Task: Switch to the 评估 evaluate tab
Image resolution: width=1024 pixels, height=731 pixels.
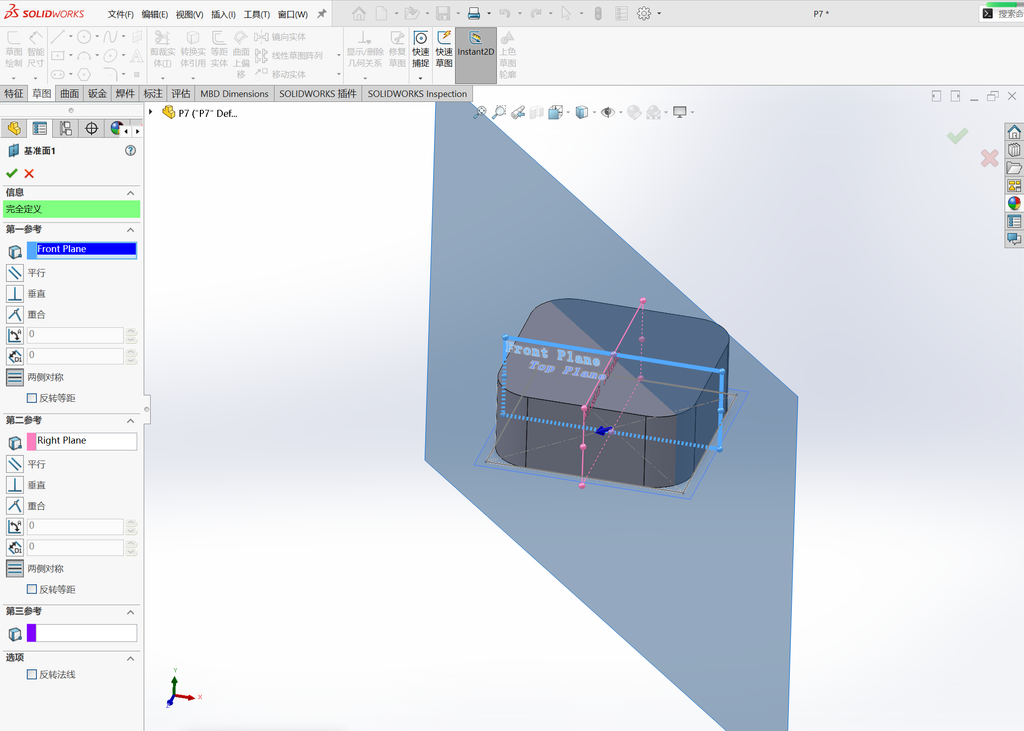Action: click(180, 93)
